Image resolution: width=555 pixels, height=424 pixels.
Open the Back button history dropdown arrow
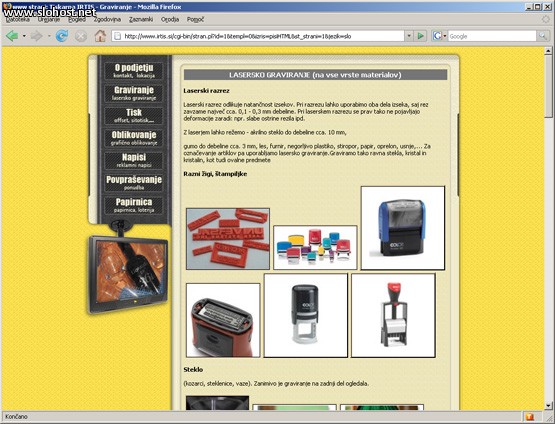(x=24, y=36)
